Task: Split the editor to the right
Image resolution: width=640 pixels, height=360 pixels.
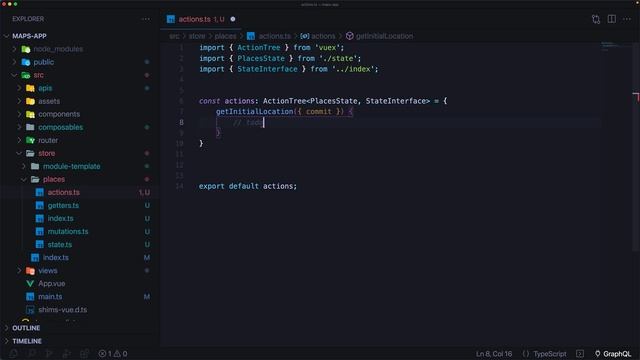Action: [611, 19]
